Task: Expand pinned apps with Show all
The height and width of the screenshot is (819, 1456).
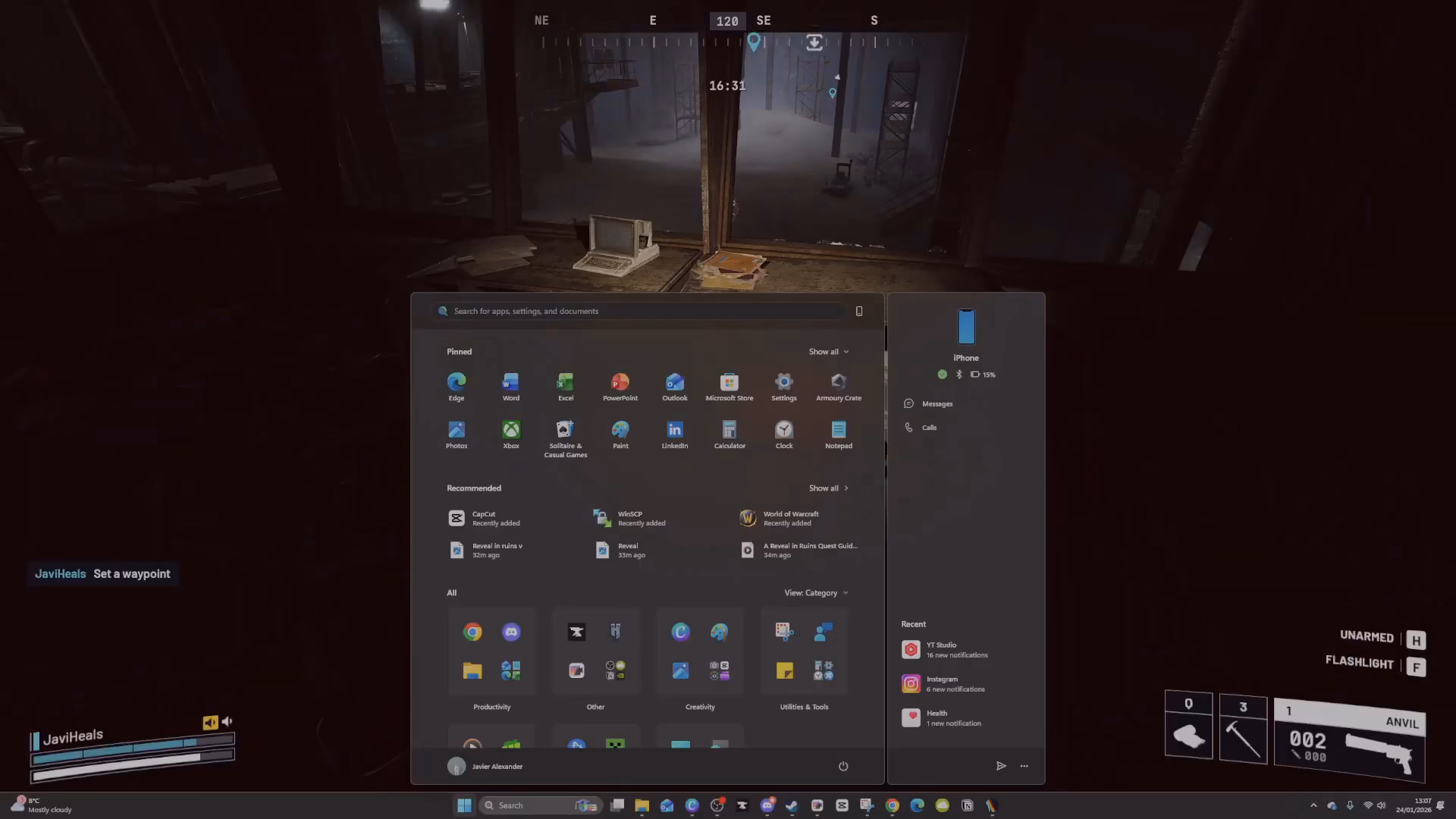Action: (828, 352)
